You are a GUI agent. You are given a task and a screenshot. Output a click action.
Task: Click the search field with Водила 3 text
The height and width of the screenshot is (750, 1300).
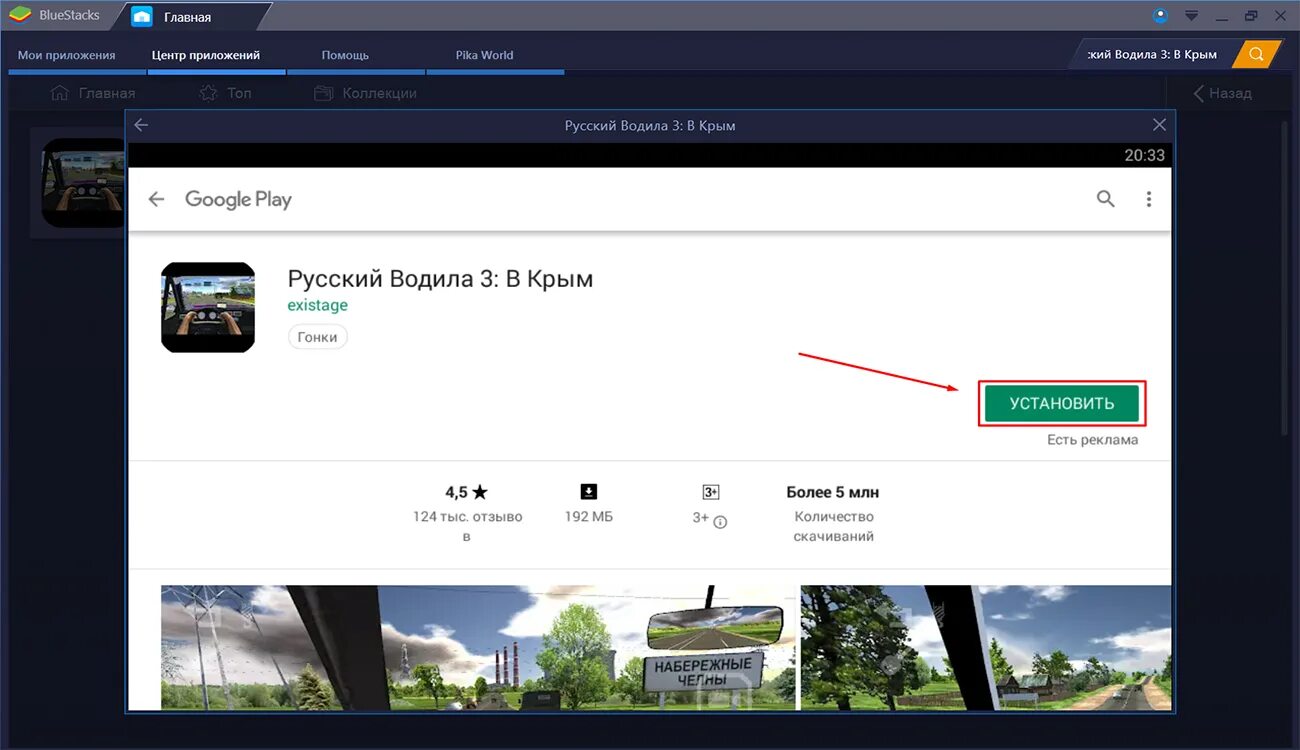(x=1152, y=54)
